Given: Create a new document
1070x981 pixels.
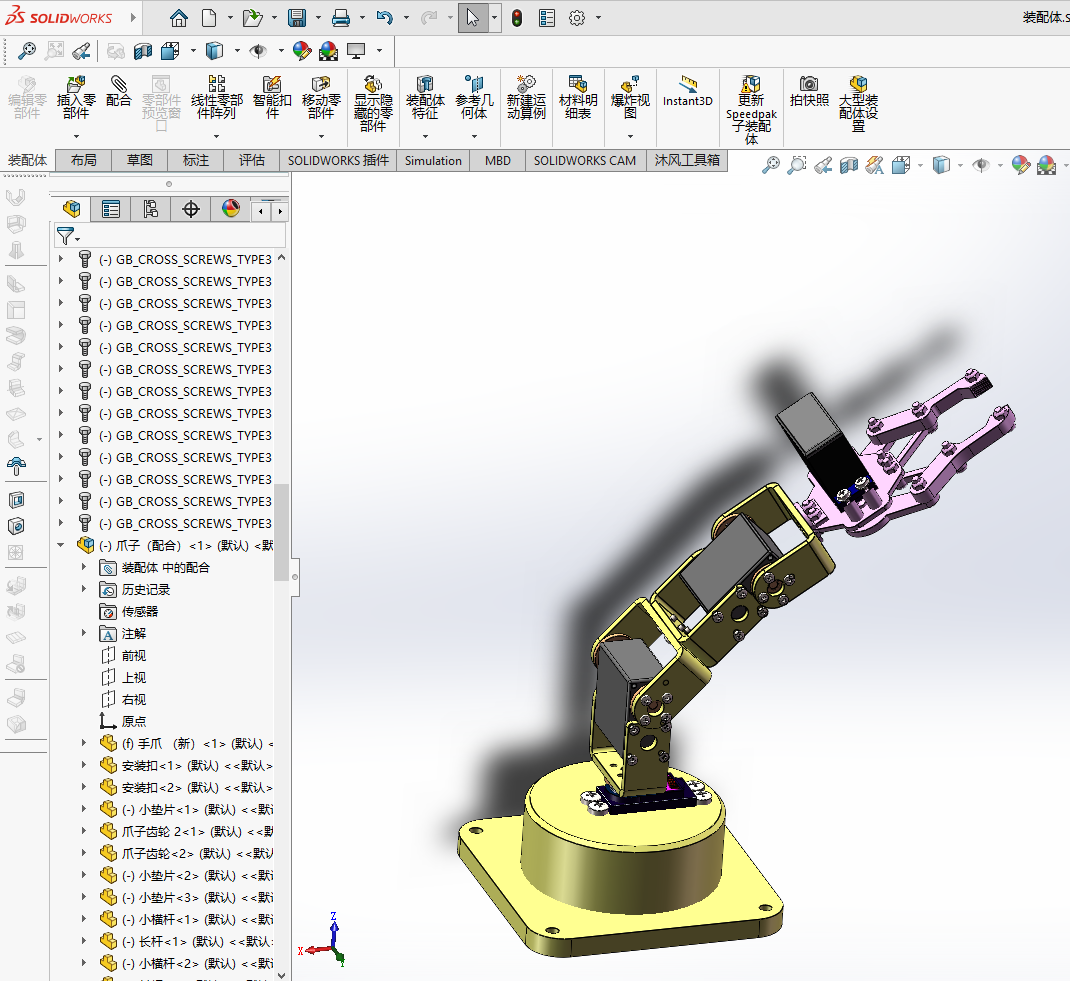Looking at the screenshot, I should [209, 18].
